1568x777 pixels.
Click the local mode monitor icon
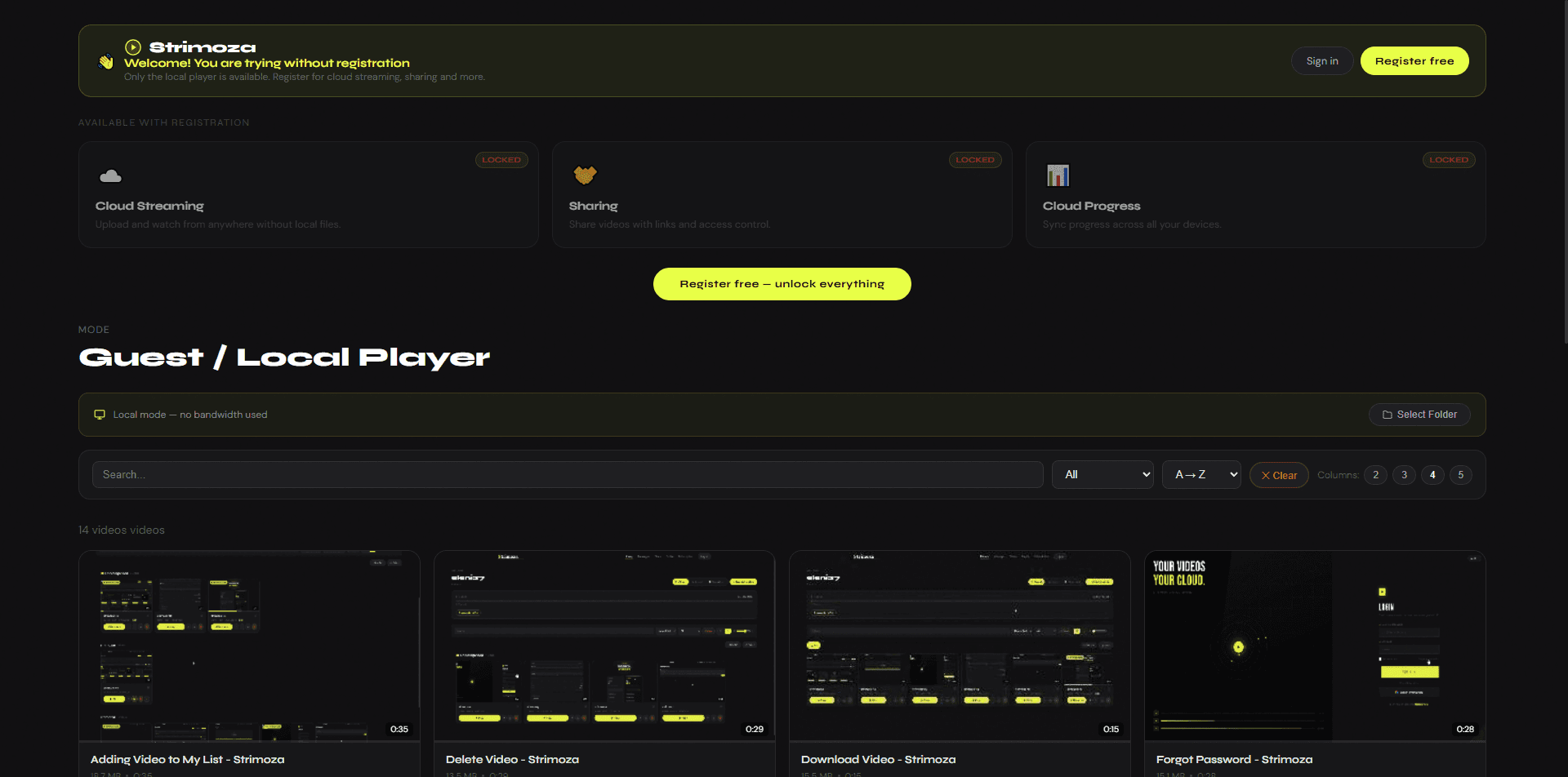pyautogui.click(x=100, y=415)
